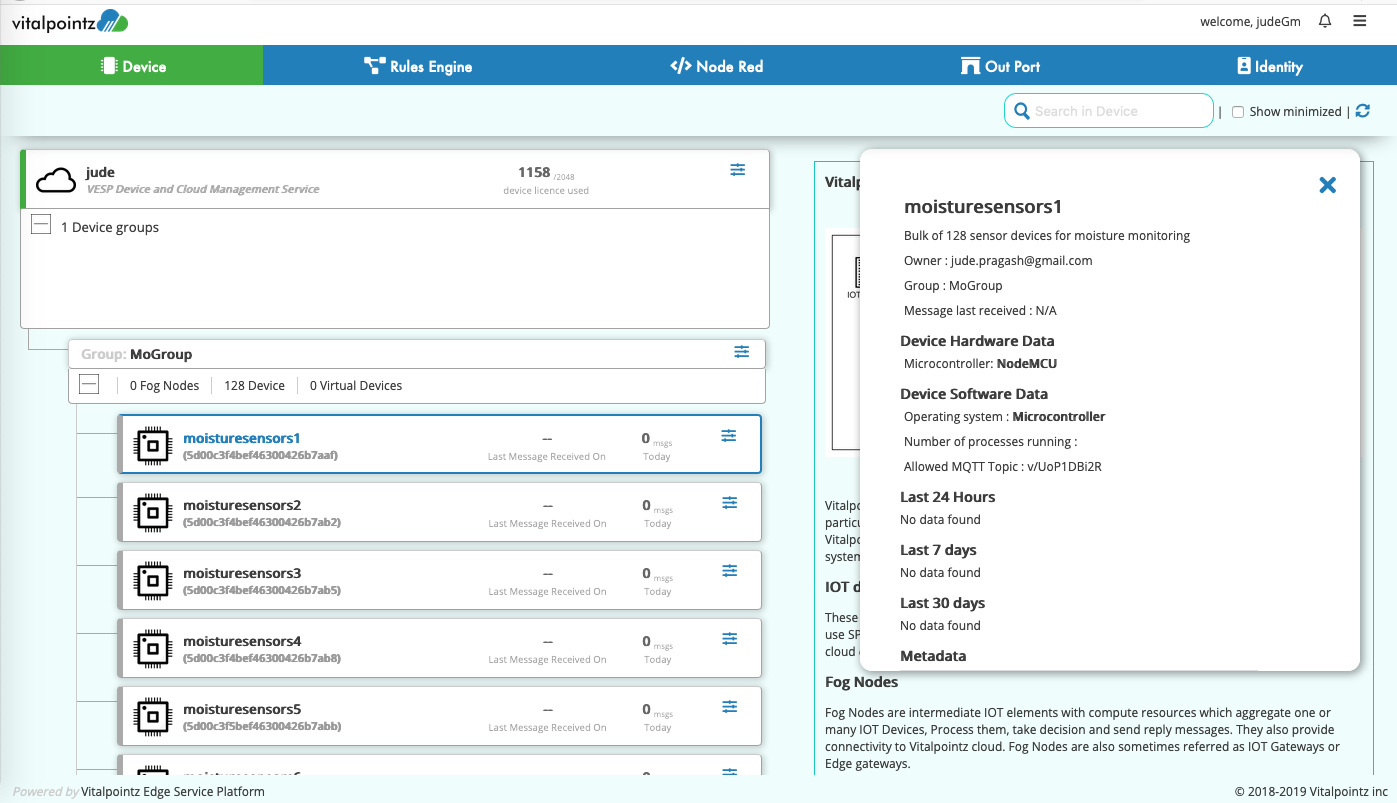The height and width of the screenshot is (803, 1397).
Task: Click the Last 30 days heading
Action: (942, 603)
